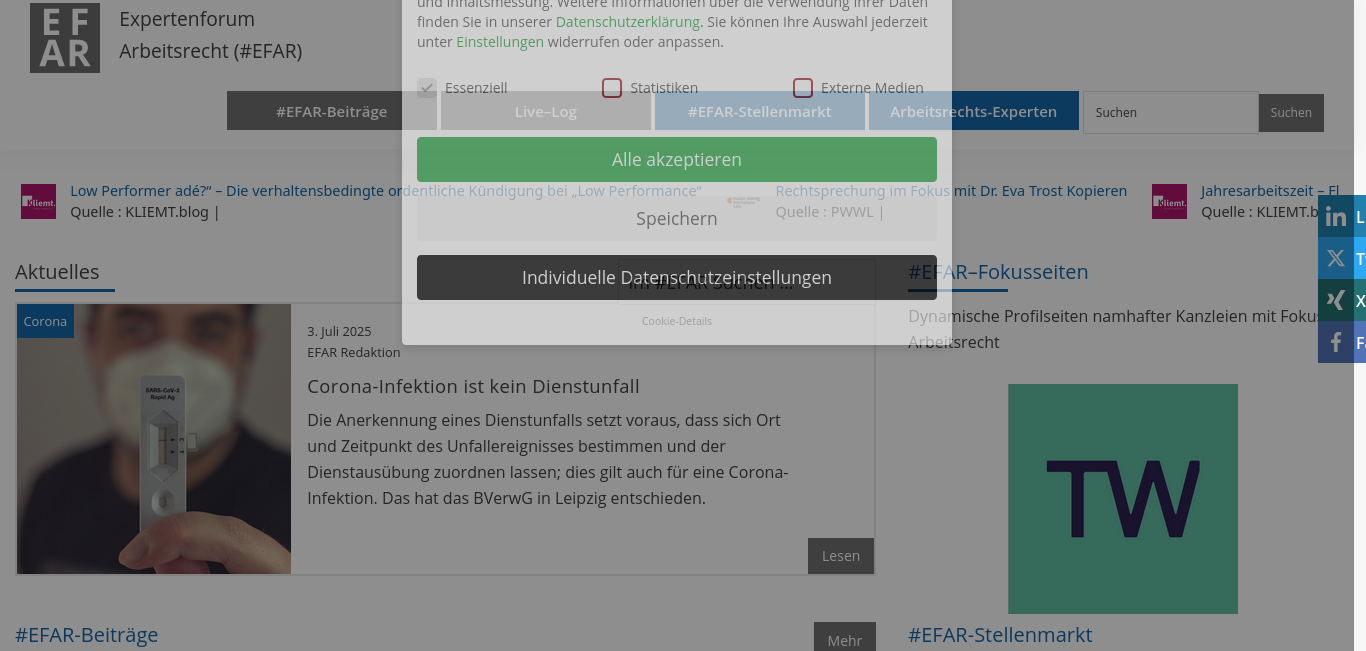This screenshot has width=1366, height=651.
Task: Open the #EFAR-Beiträge navigation item
Action: pos(332,111)
